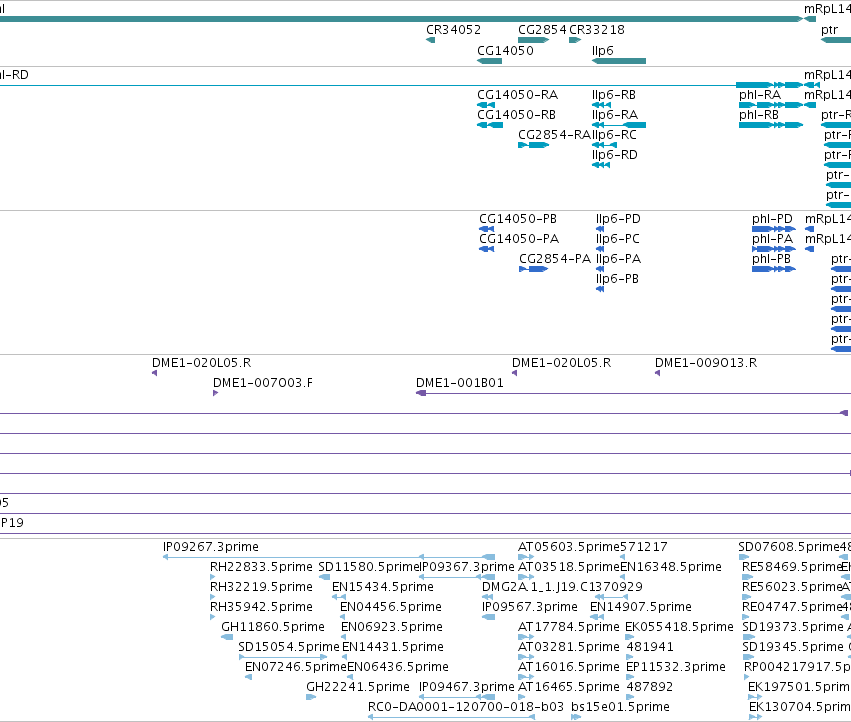Open transcript Ilp6-RB label
The width and height of the screenshot is (851, 722).
(613, 95)
